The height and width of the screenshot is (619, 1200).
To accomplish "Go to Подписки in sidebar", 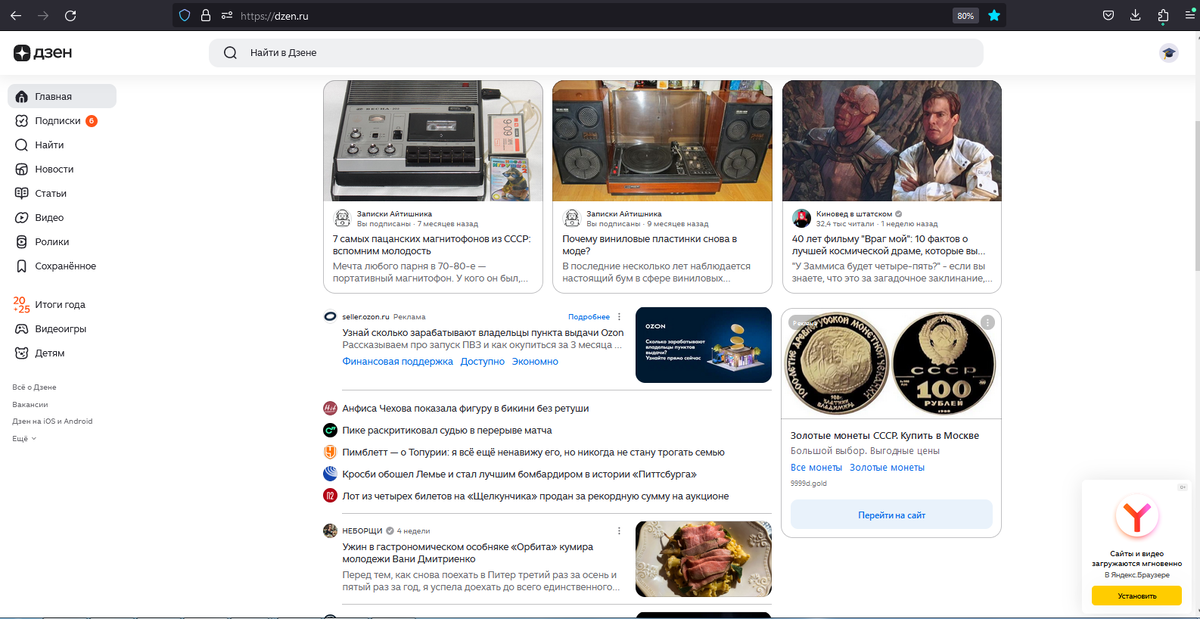I will 57,121.
